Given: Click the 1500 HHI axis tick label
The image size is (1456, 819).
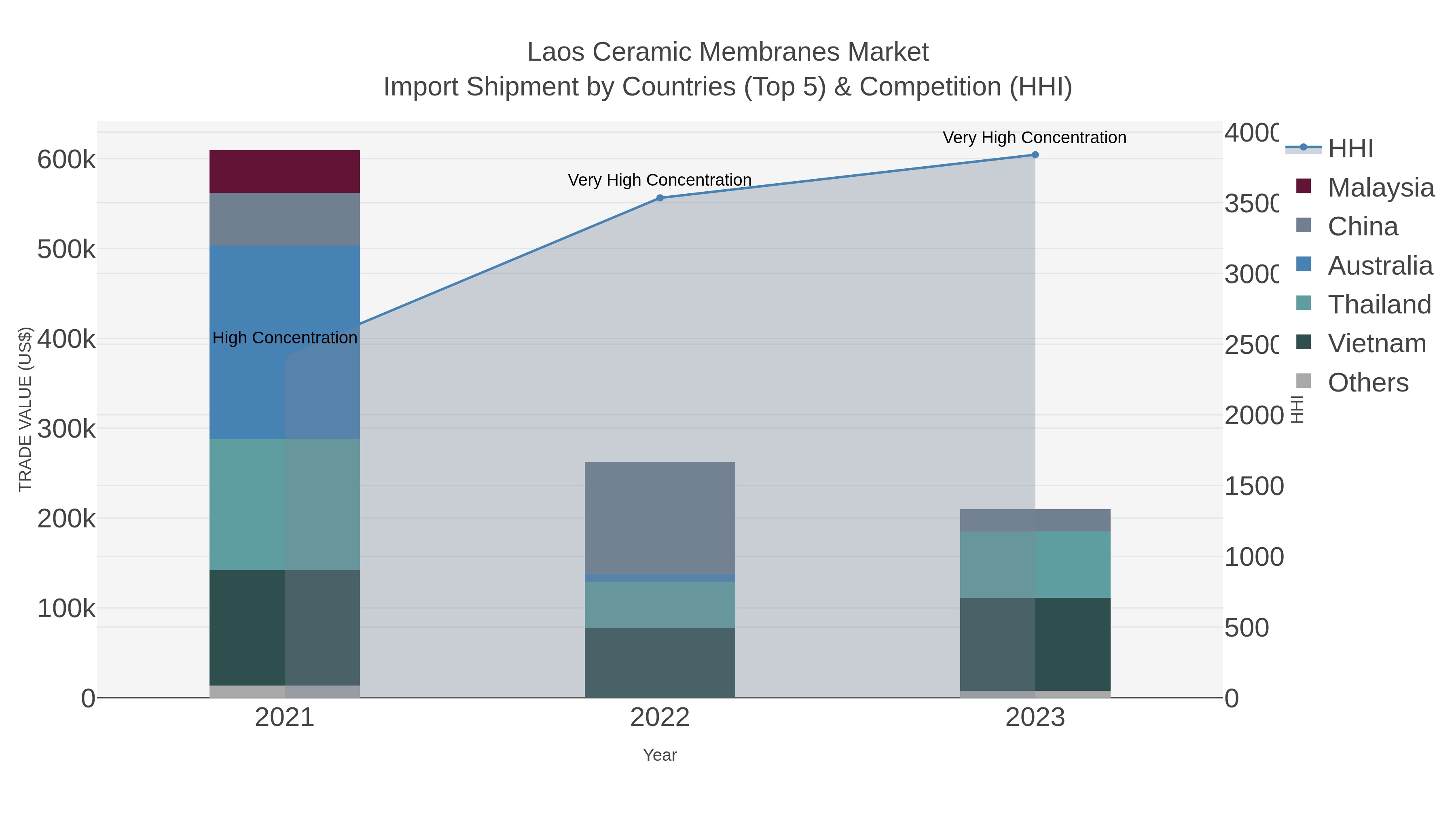Looking at the screenshot, I should (1254, 487).
